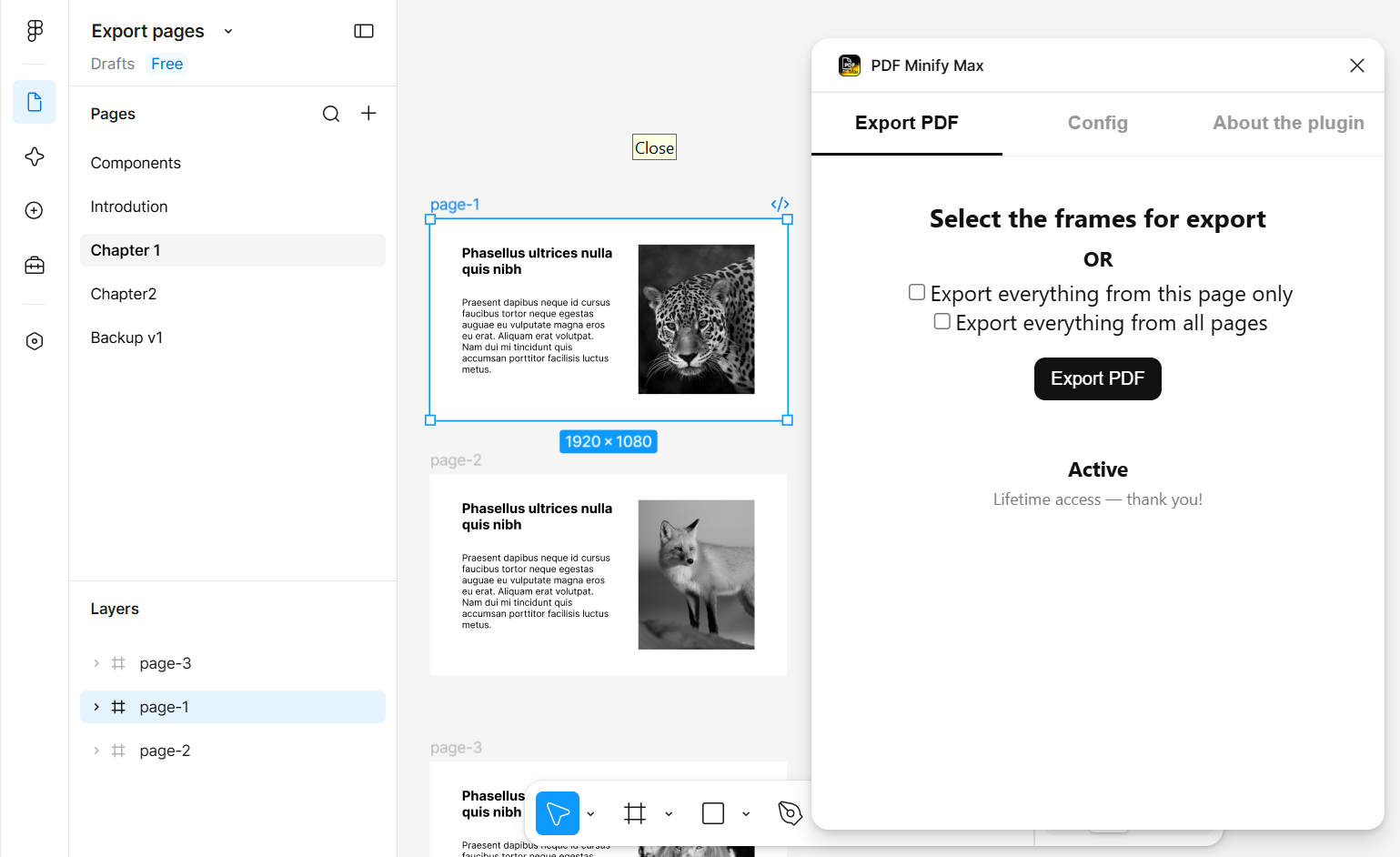Image resolution: width=1400 pixels, height=857 pixels.
Task: Search pages with magnifier icon
Action: pos(331,114)
